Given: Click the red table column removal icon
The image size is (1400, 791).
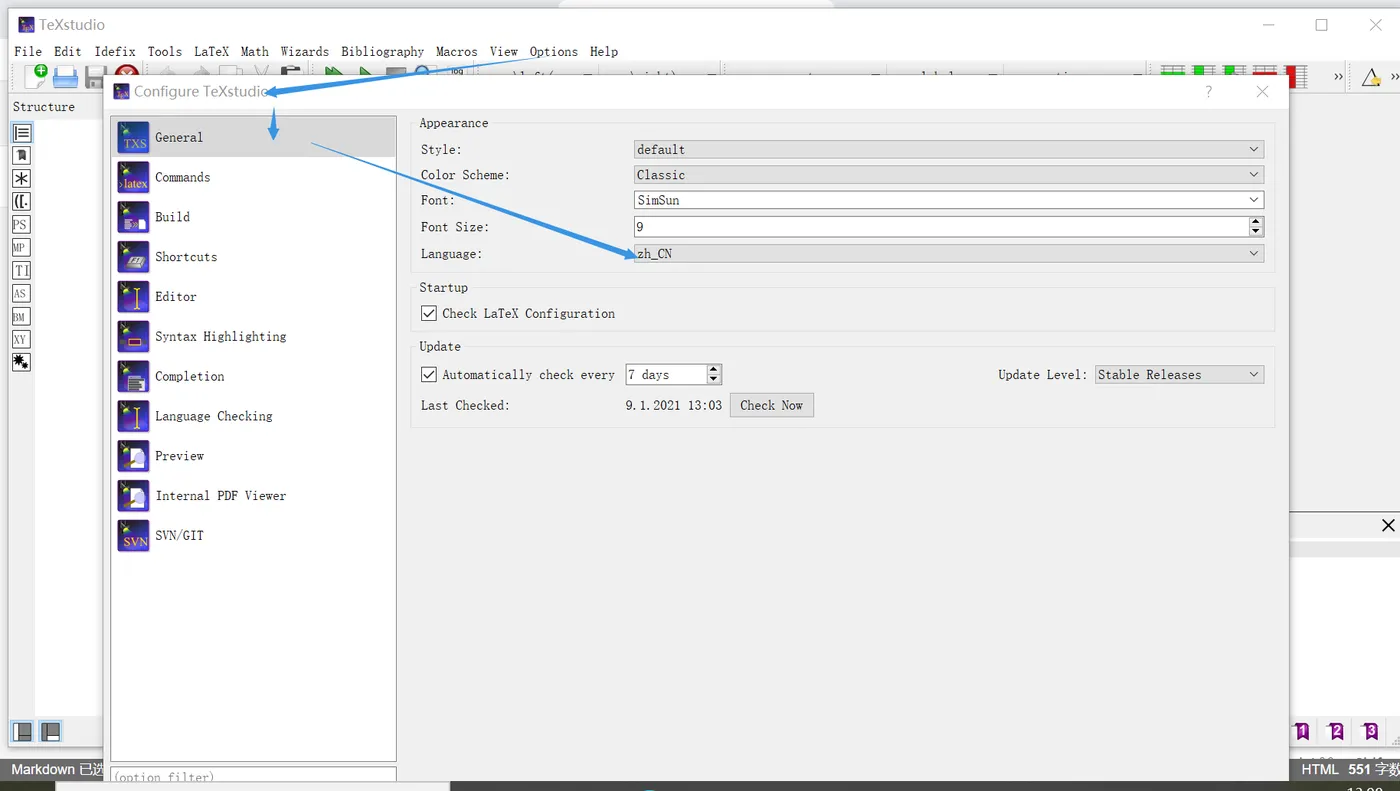Looking at the screenshot, I should pyautogui.click(x=1296, y=76).
